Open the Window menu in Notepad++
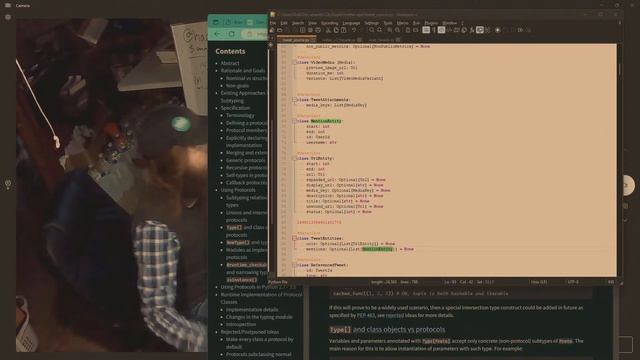The image size is (640, 360). (449, 23)
